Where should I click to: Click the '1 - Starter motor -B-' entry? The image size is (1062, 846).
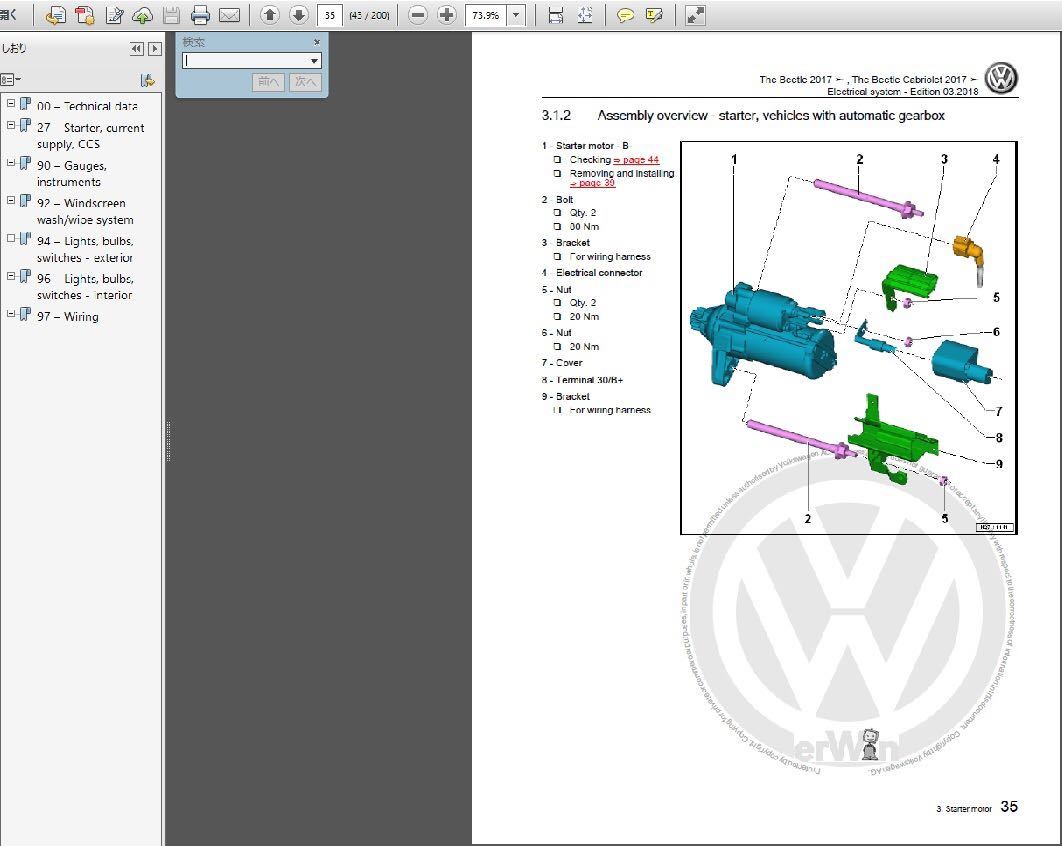[x=585, y=146]
